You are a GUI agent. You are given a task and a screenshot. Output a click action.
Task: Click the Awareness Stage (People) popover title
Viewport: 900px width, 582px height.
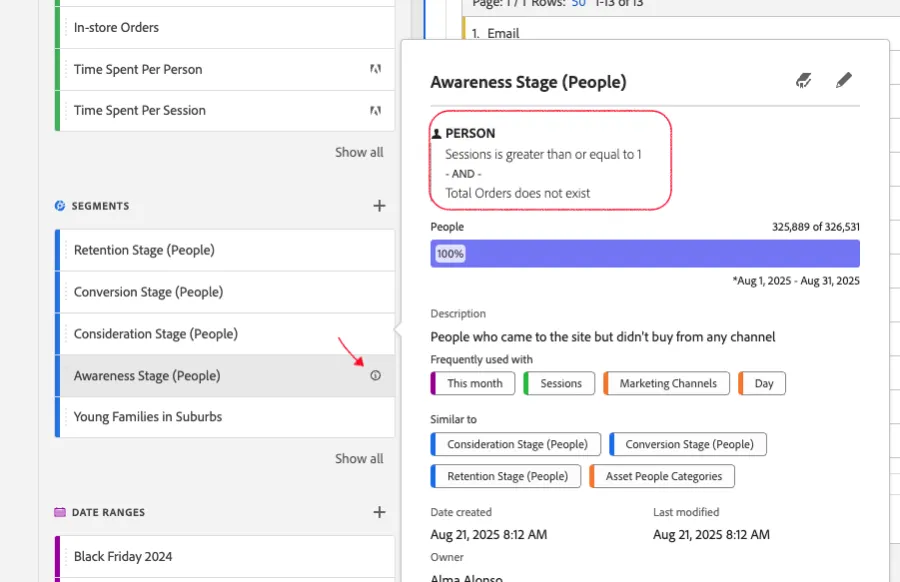[x=528, y=82]
